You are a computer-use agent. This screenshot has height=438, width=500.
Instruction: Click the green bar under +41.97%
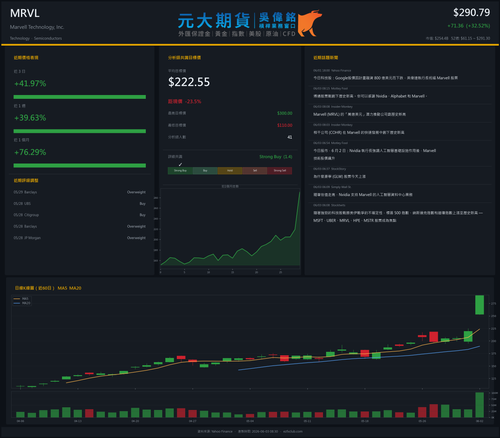tap(80, 97)
